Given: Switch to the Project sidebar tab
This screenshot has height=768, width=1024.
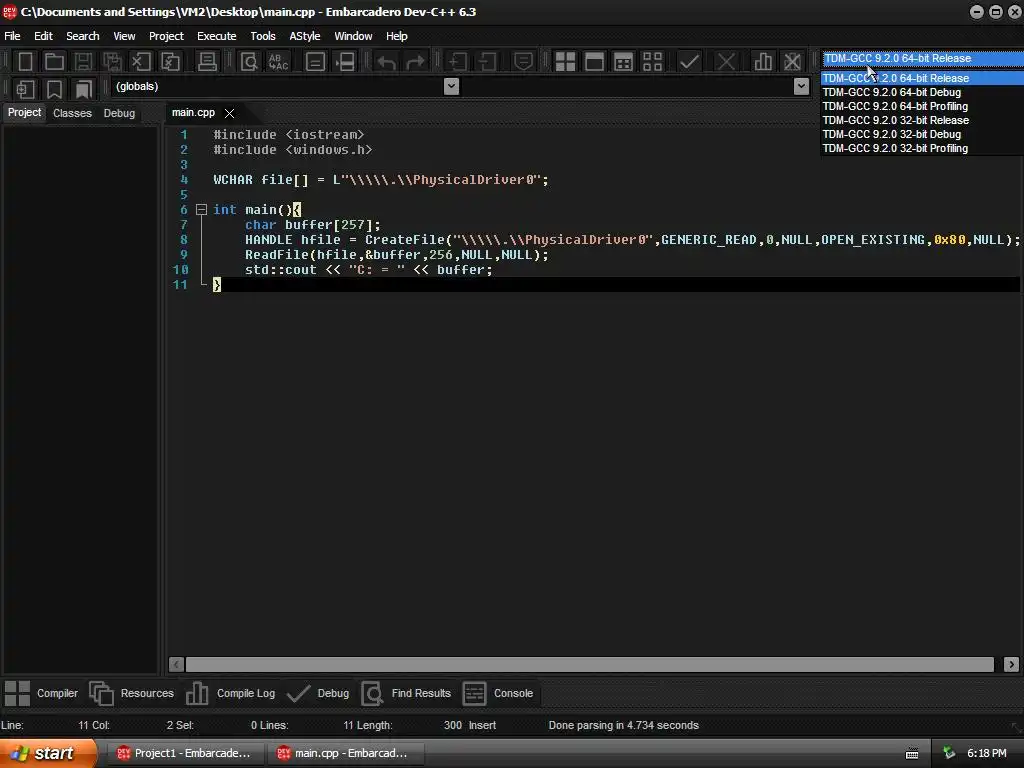Looking at the screenshot, I should coord(24,112).
